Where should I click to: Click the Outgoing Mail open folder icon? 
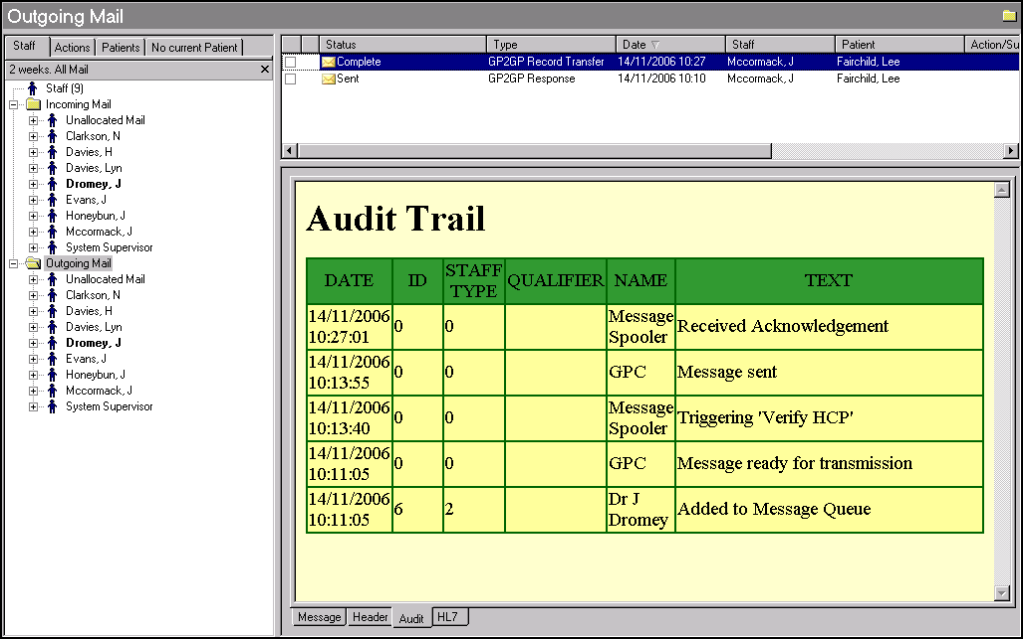[x=33, y=264]
